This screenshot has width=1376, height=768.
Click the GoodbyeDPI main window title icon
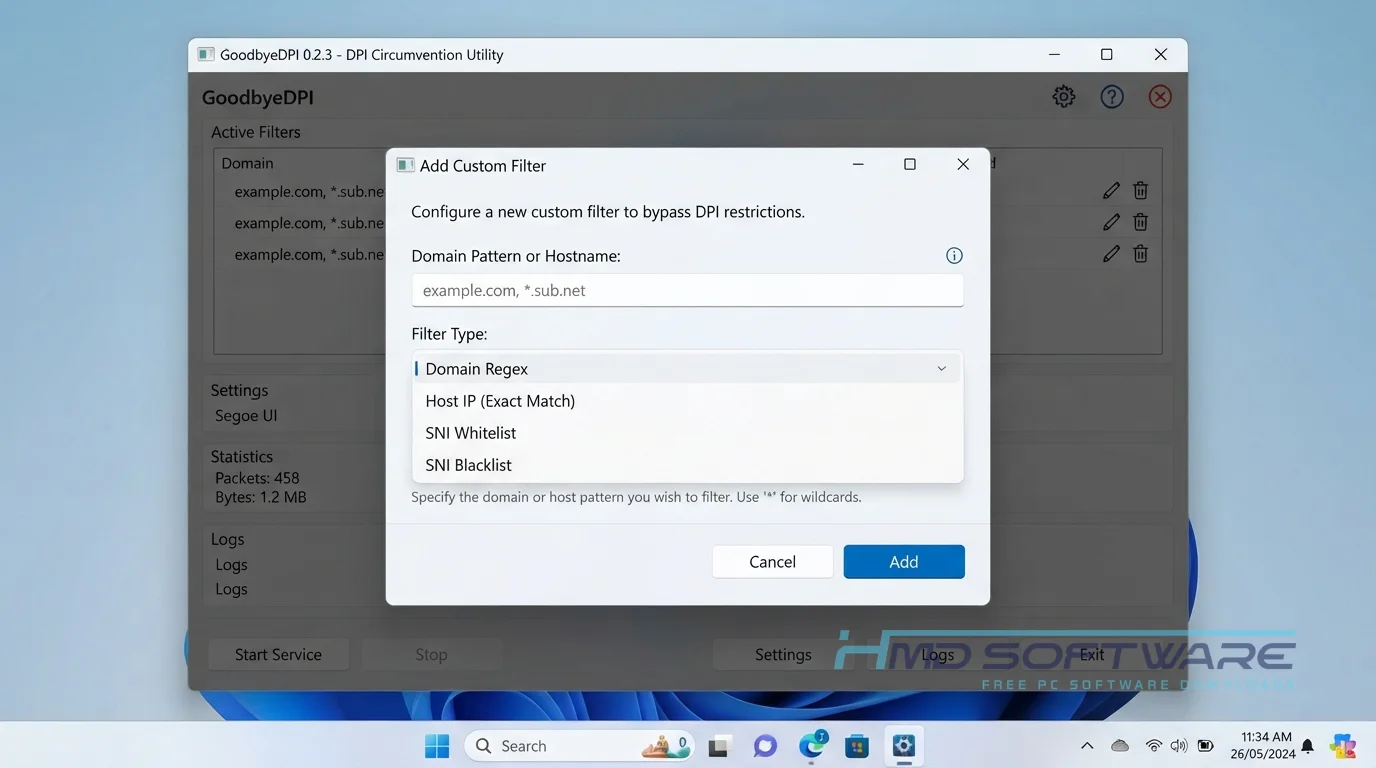pyautogui.click(x=206, y=55)
